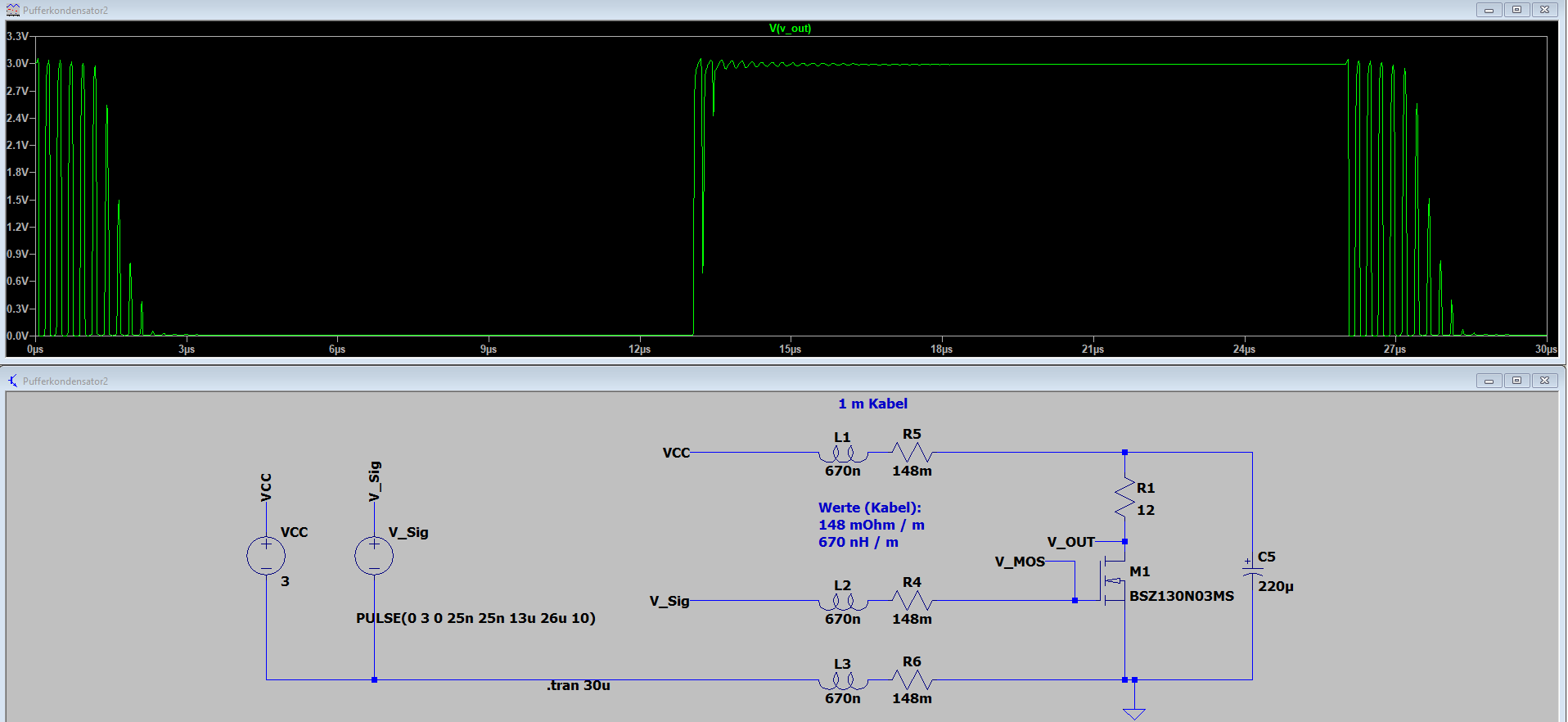Click the V_OUT net label
This screenshot has width=1568, height=722.
point(1071,542)
